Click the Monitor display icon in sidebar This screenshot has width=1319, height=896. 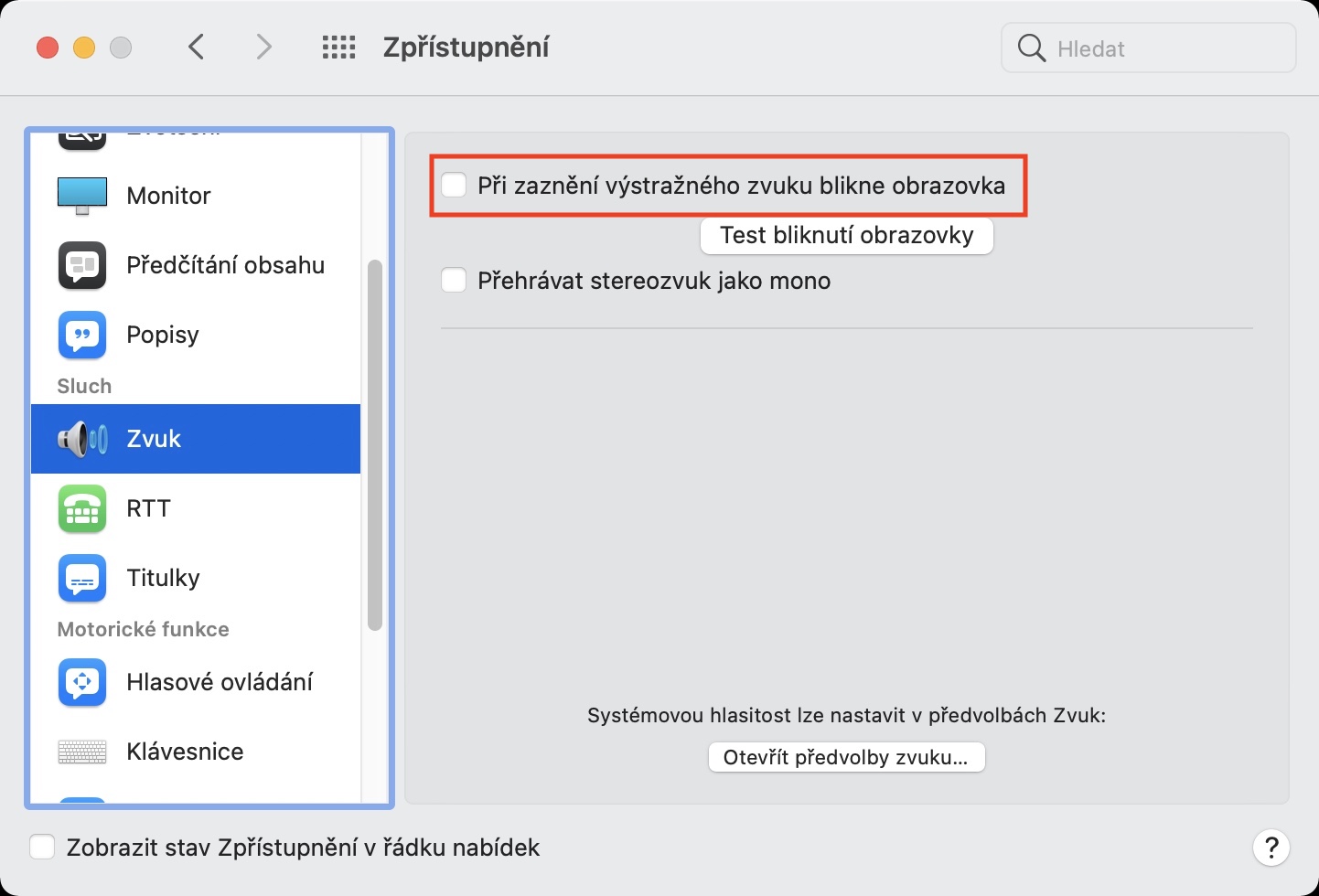pos(82,196)
